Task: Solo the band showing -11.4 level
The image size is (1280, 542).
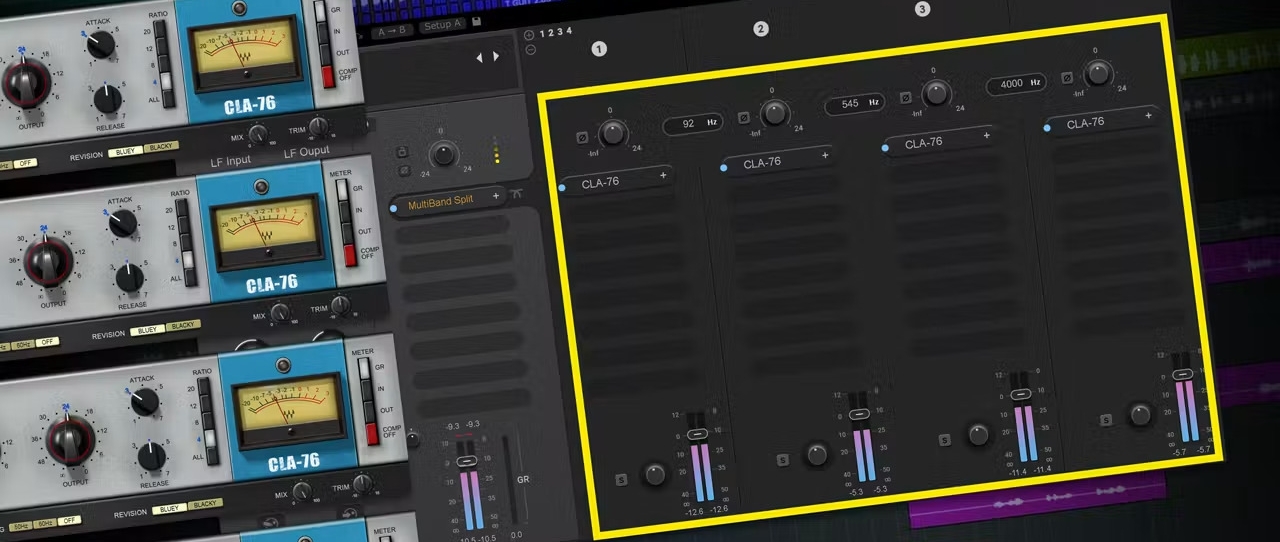Action: pos(945,440)
